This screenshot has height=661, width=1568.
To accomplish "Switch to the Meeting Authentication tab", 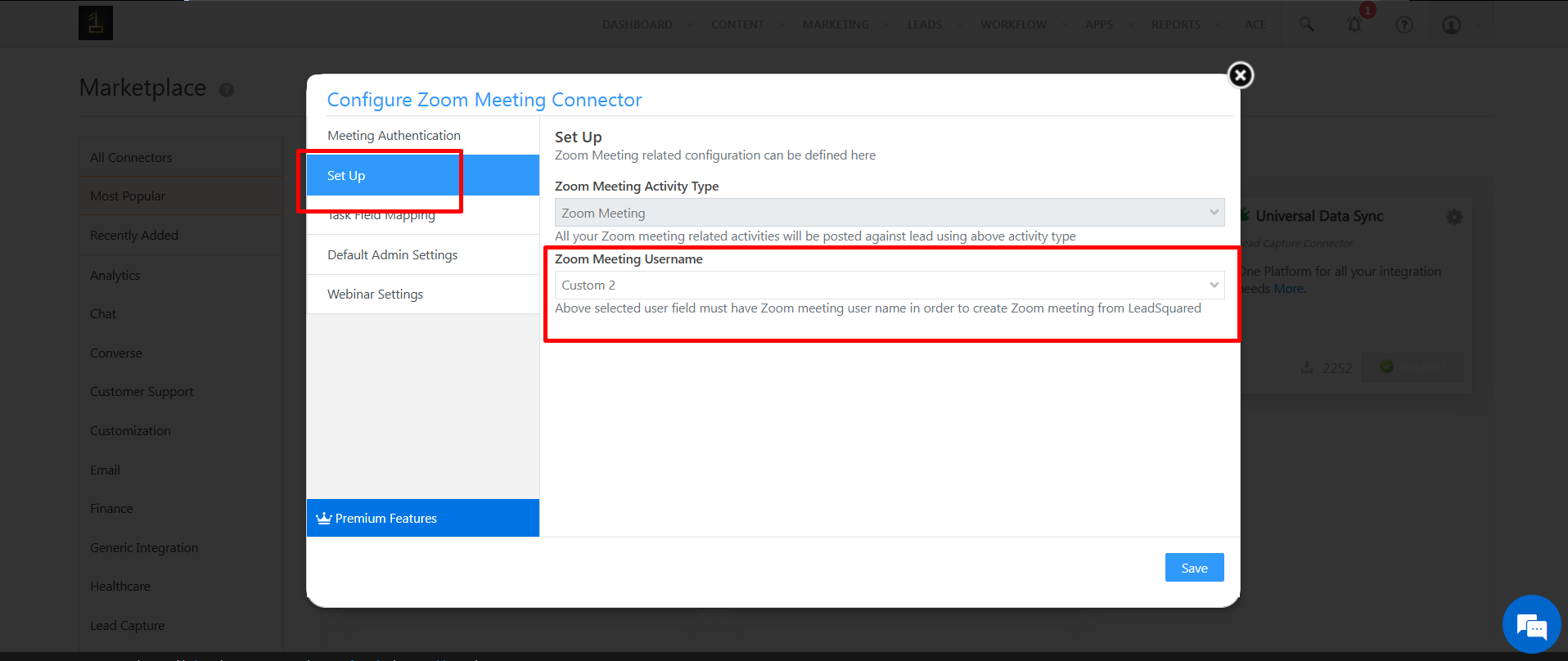I will click(423, 136).
